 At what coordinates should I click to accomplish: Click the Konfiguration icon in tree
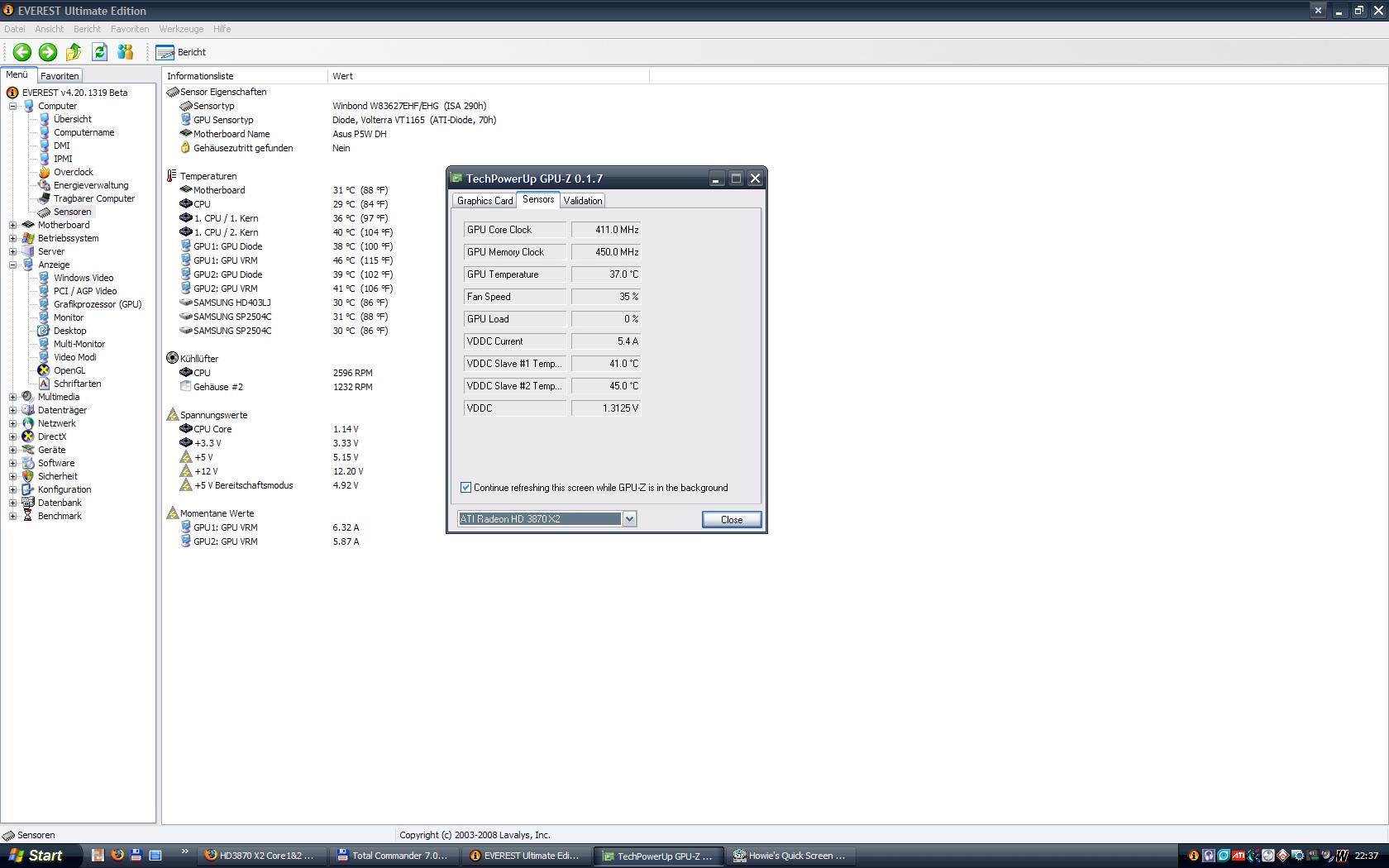click(x=28, y=489)
